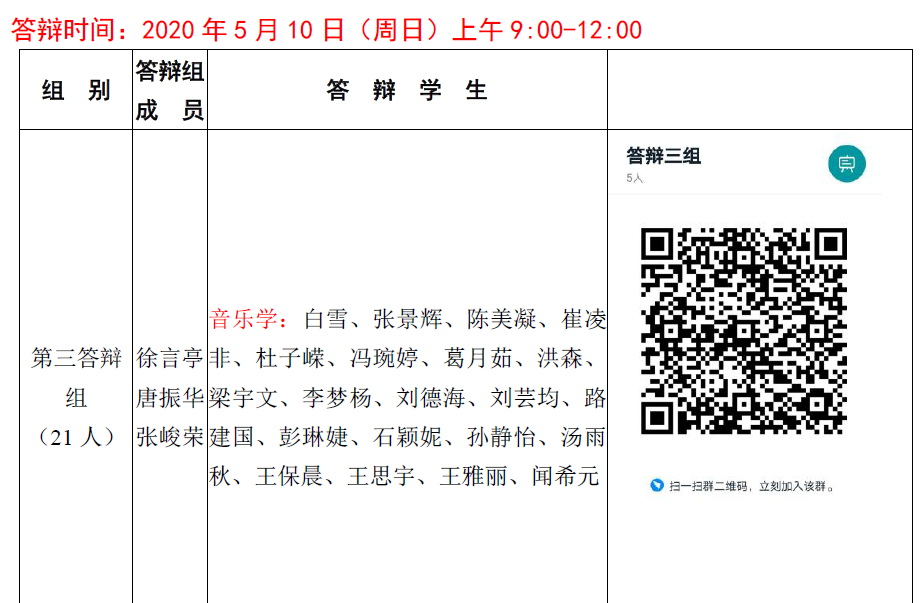
Task: Click the 5人 member count text
Action: coord(635,178)
